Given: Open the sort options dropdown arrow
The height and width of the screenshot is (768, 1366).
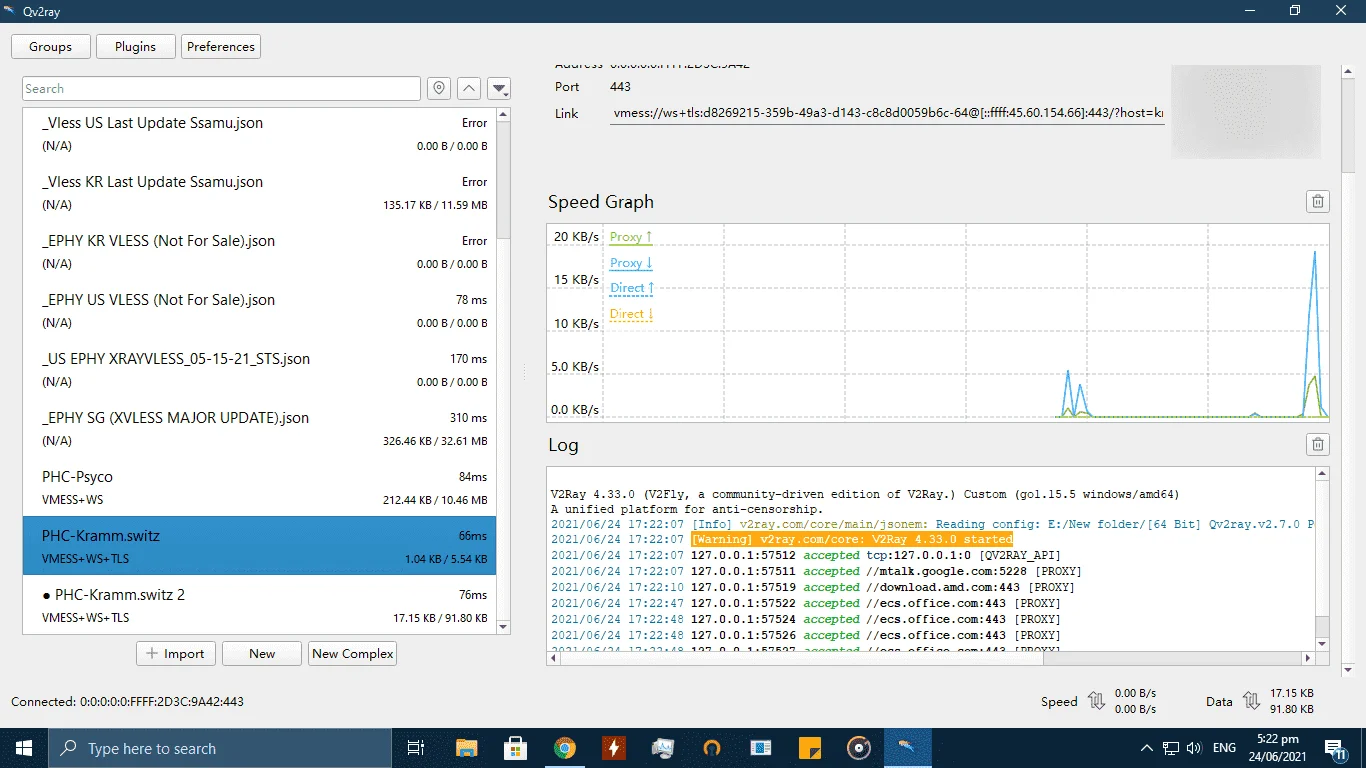Looking at the screenshot, I should [500, 88].
